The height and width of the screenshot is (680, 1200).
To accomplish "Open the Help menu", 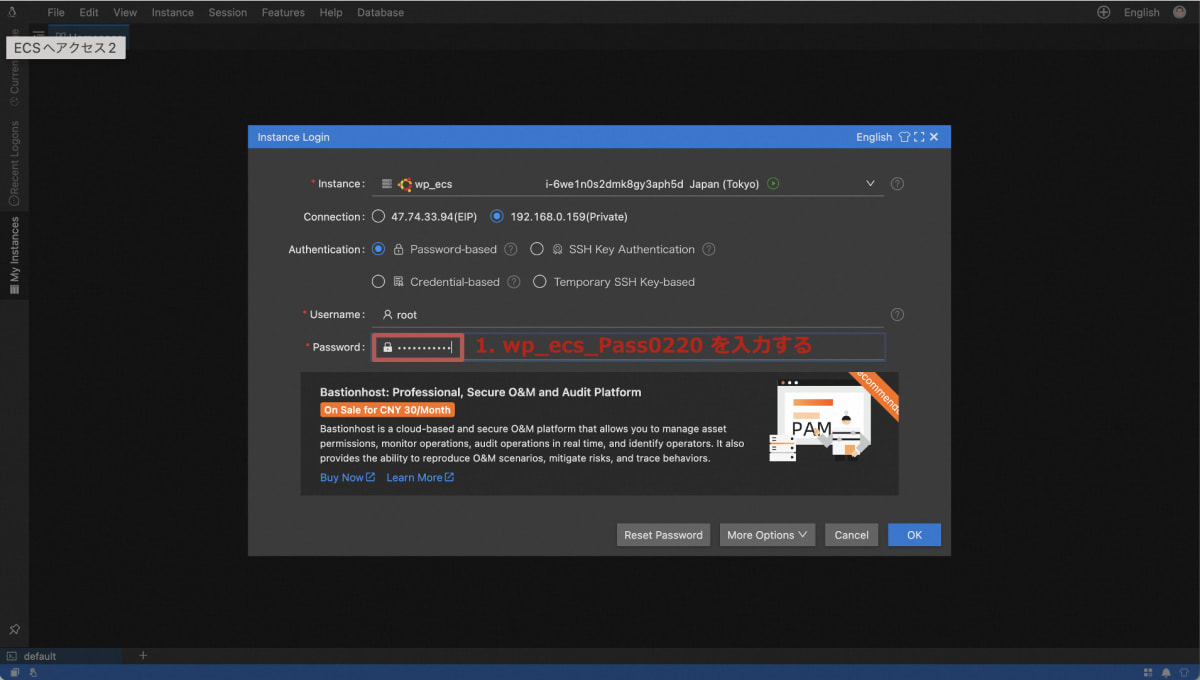I will (x=331, y=13).
